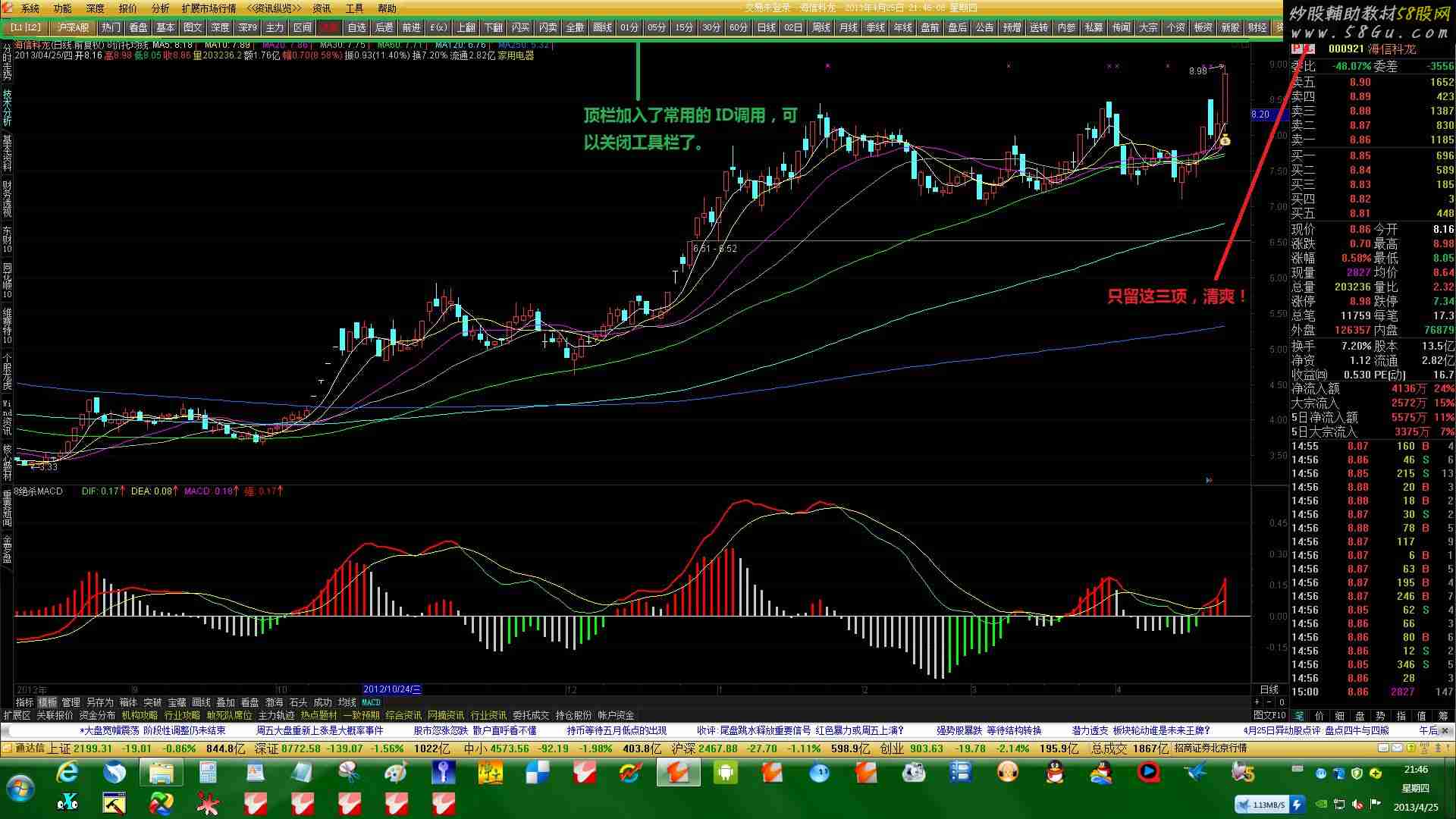Open the 帮助 menu
The height and width of the screenshot is (819, 1456).
[387, 8]
